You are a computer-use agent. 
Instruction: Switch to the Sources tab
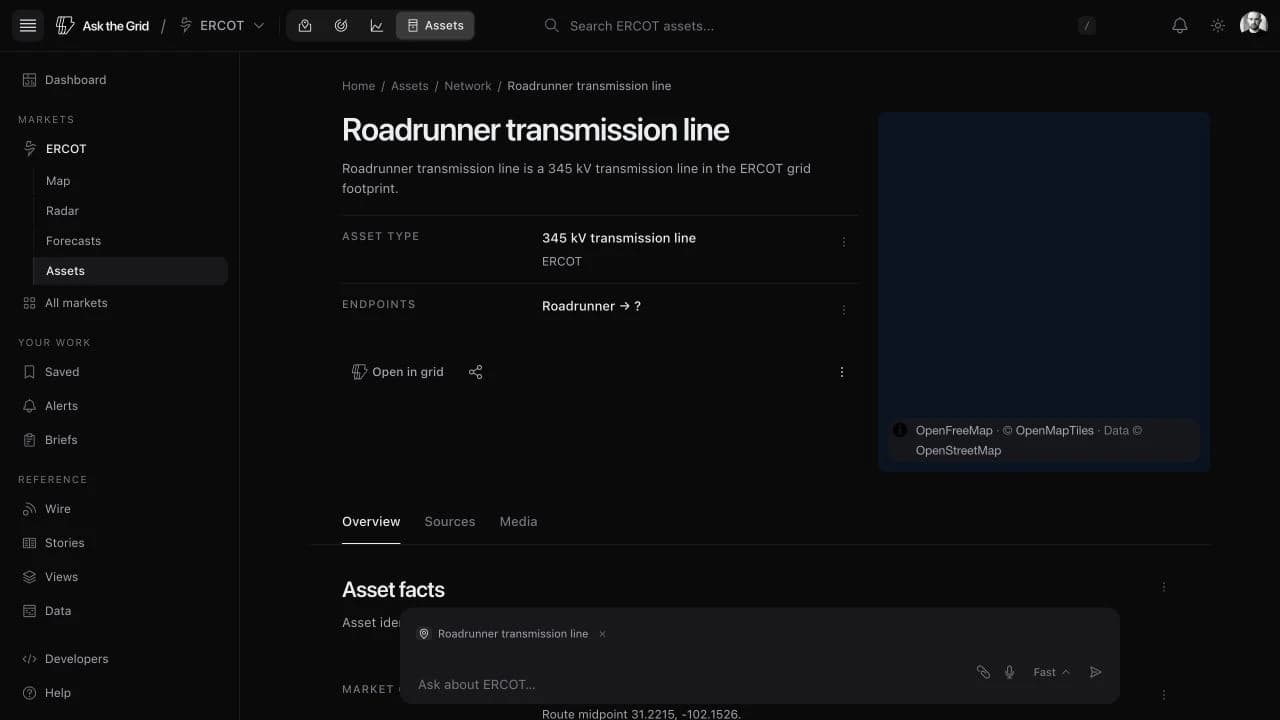point(450,522)
